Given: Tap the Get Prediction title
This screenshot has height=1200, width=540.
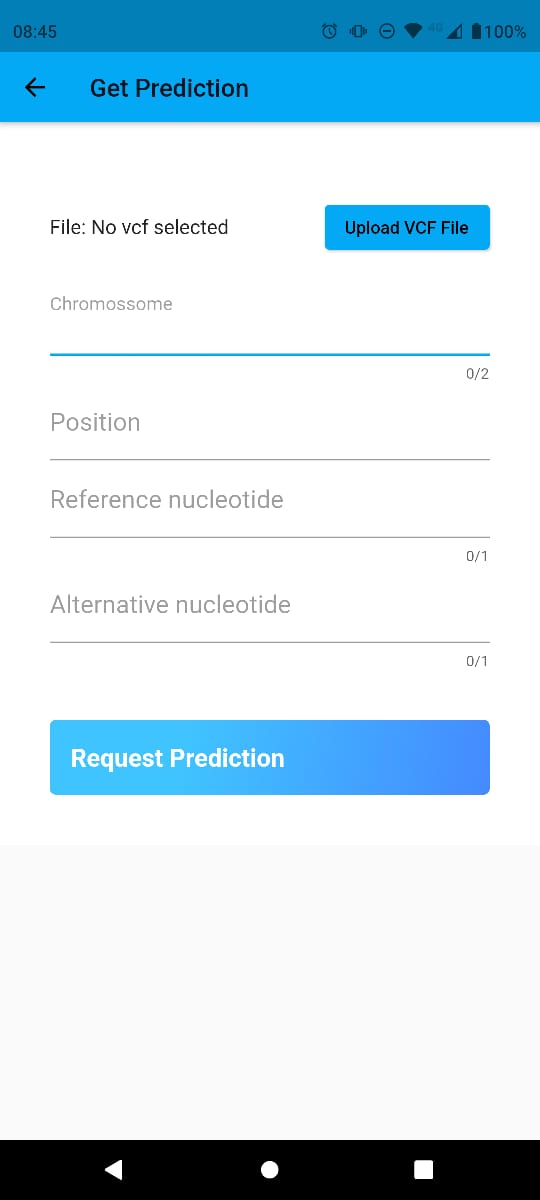Looking at the screenshot, I should pos(169,88).
